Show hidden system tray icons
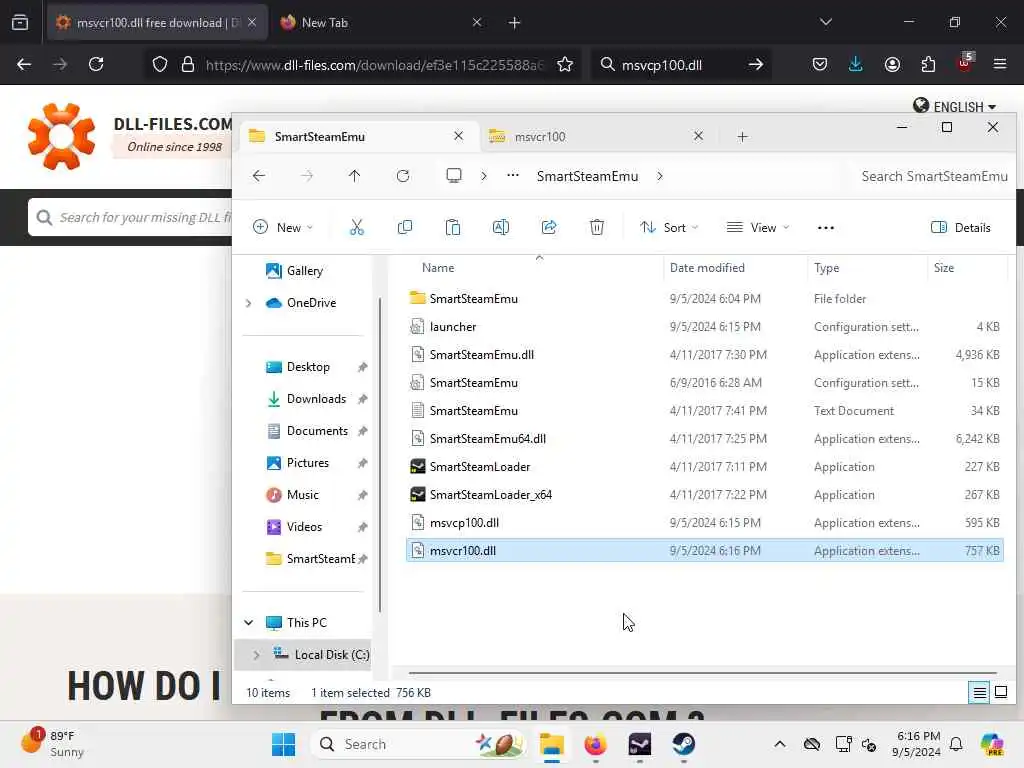1024x768 pixels. click(x=780, y=744)
